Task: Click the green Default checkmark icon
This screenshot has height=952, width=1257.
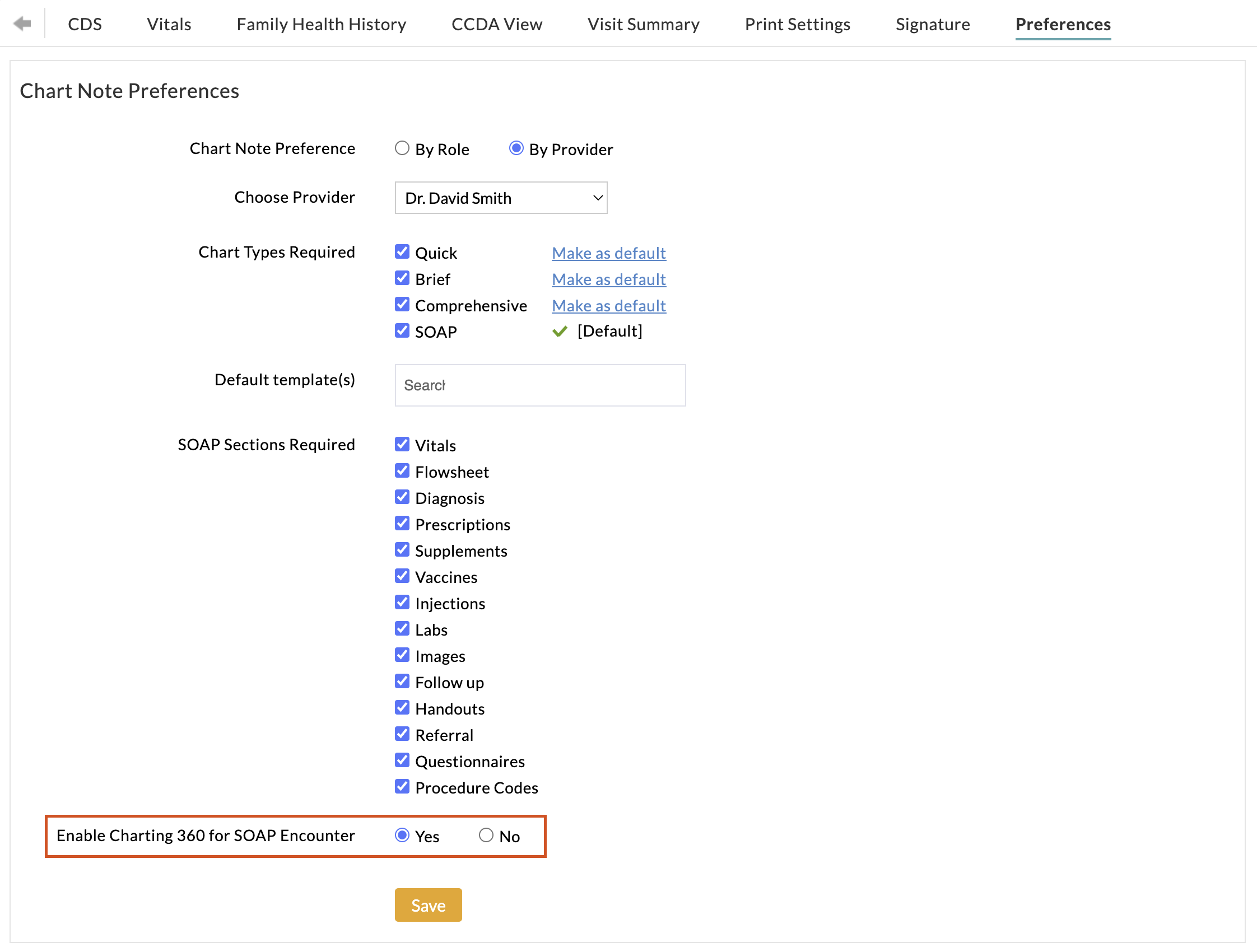Action: (560, 331)
